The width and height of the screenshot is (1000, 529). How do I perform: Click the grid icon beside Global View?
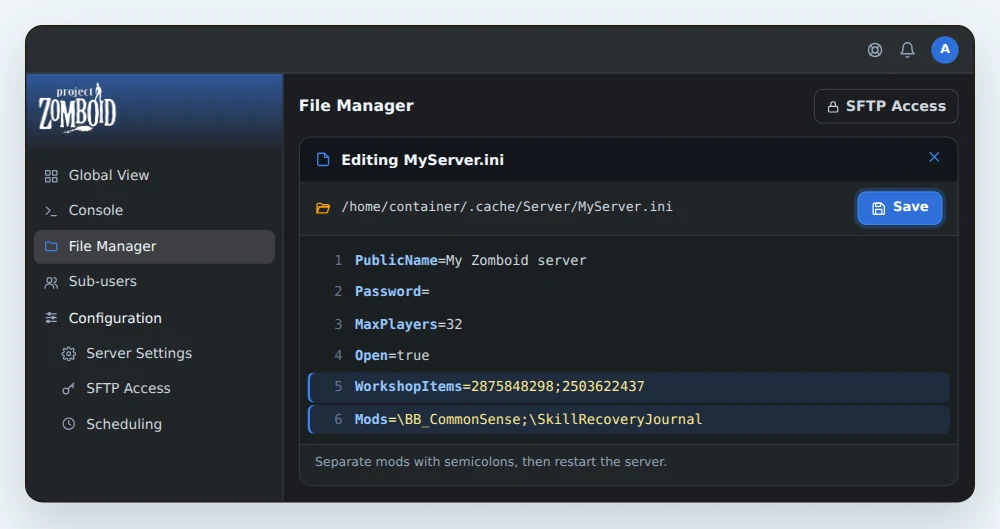51,176
